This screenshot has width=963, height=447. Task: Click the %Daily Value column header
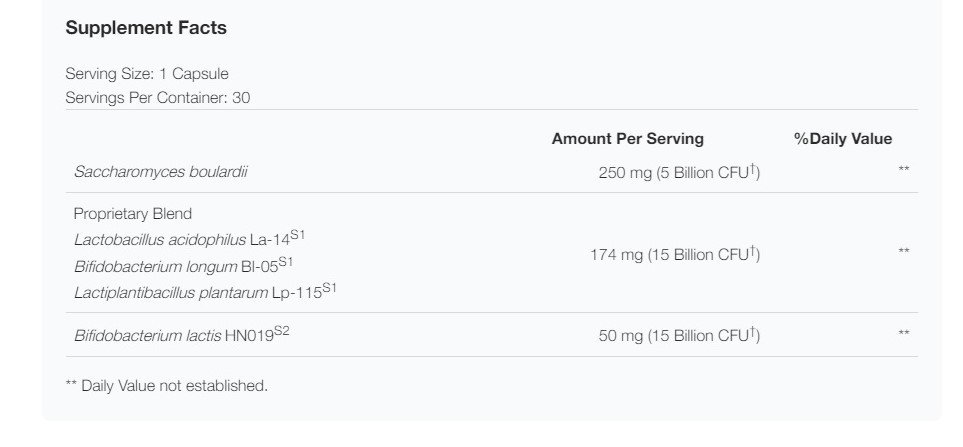(x=843, y=139)
